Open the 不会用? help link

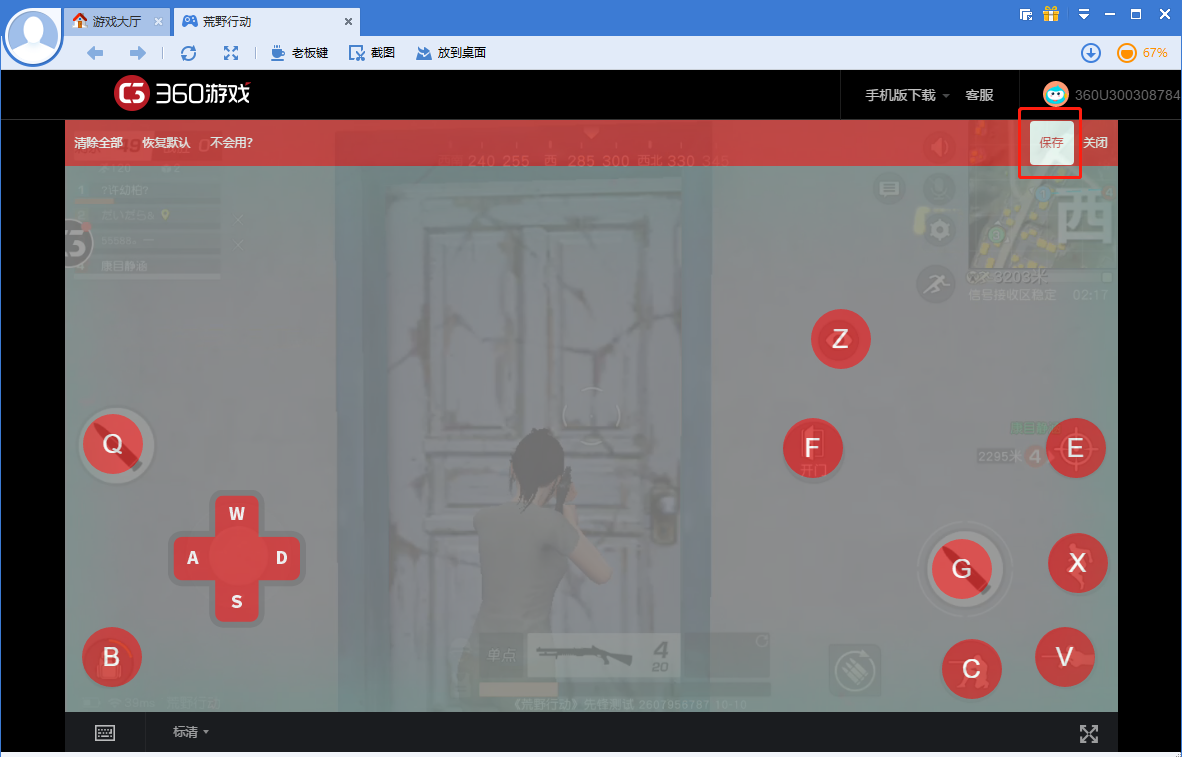(231, 143)
